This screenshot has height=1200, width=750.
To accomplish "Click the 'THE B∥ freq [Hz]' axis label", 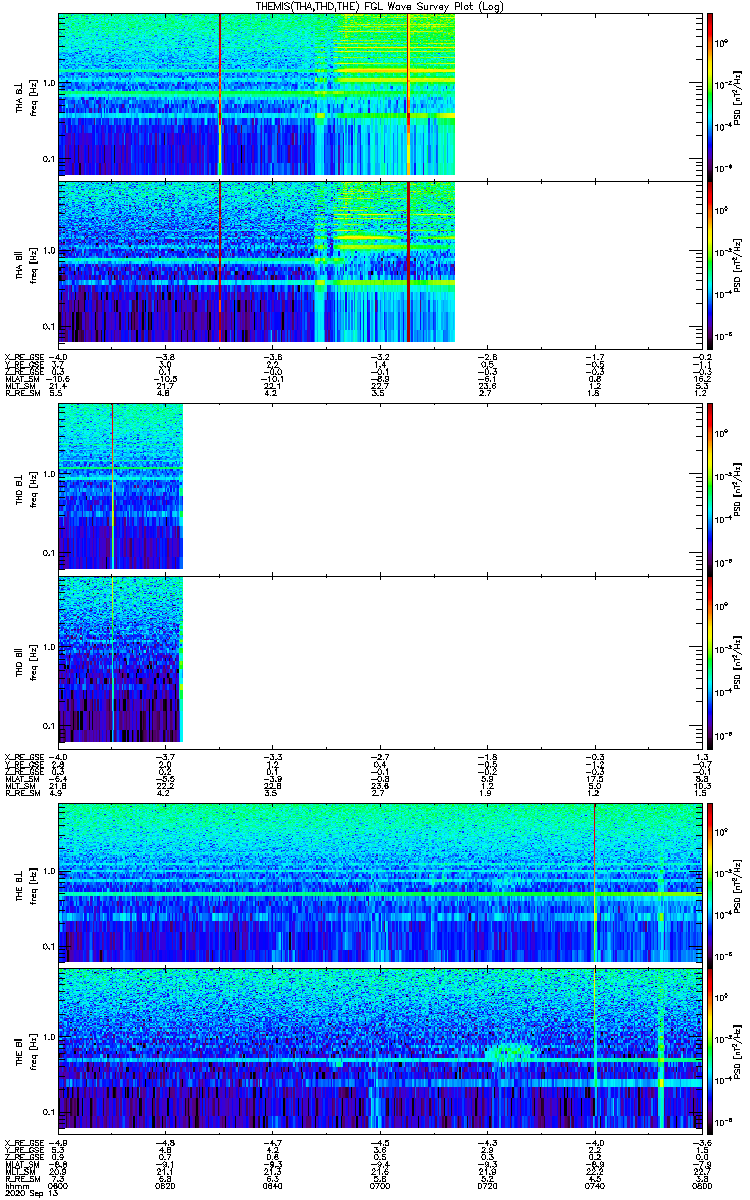I will tap(27, 1050).
